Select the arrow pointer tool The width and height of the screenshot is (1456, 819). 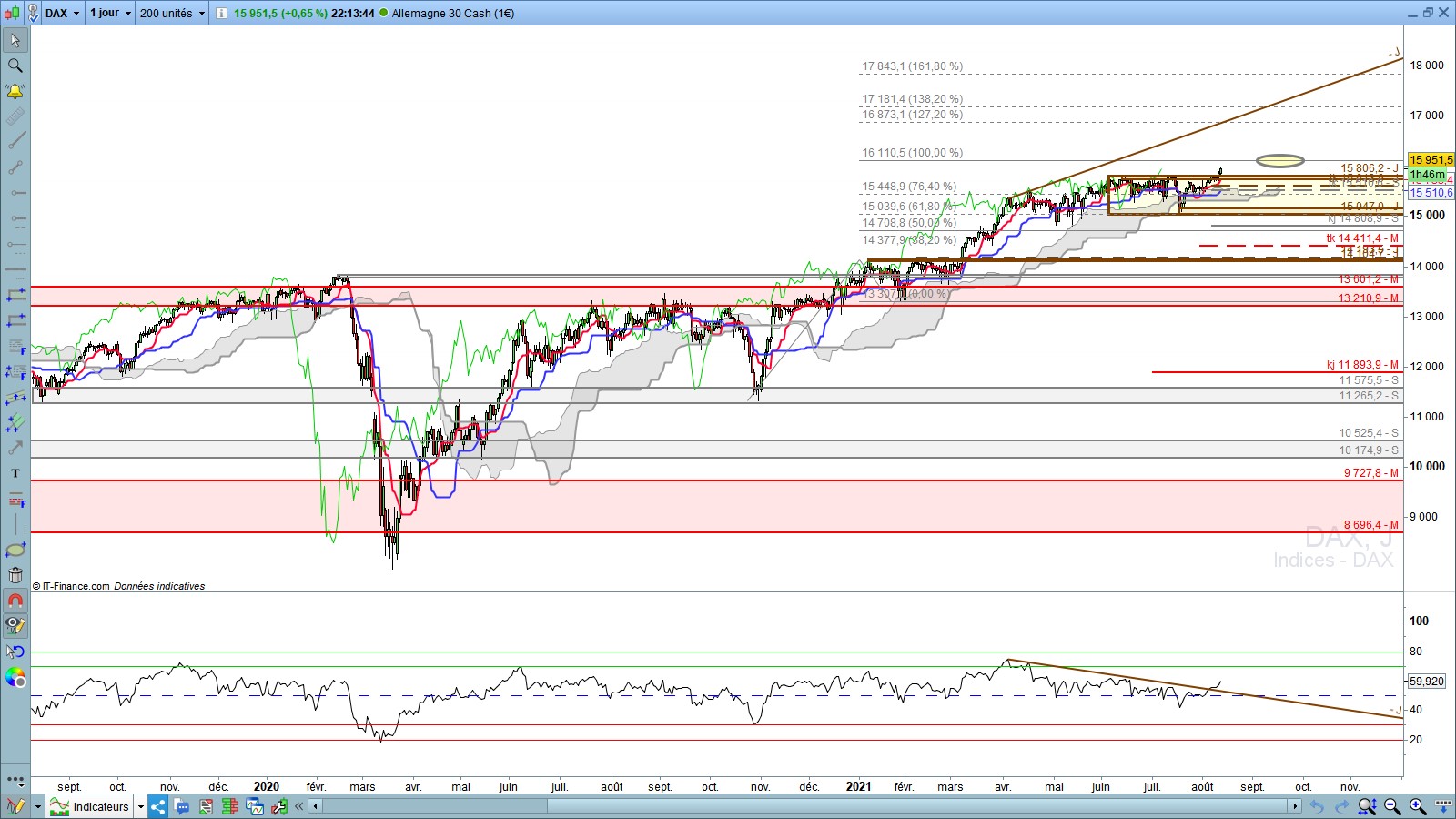click(x=15, y=40)
